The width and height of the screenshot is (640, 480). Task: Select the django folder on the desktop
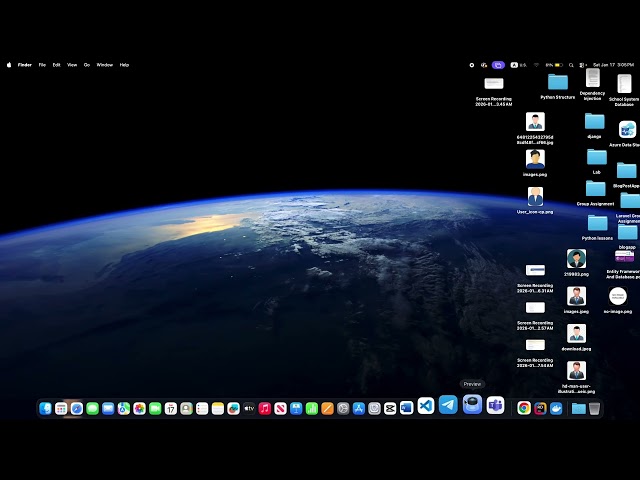(x=594, y=121)
